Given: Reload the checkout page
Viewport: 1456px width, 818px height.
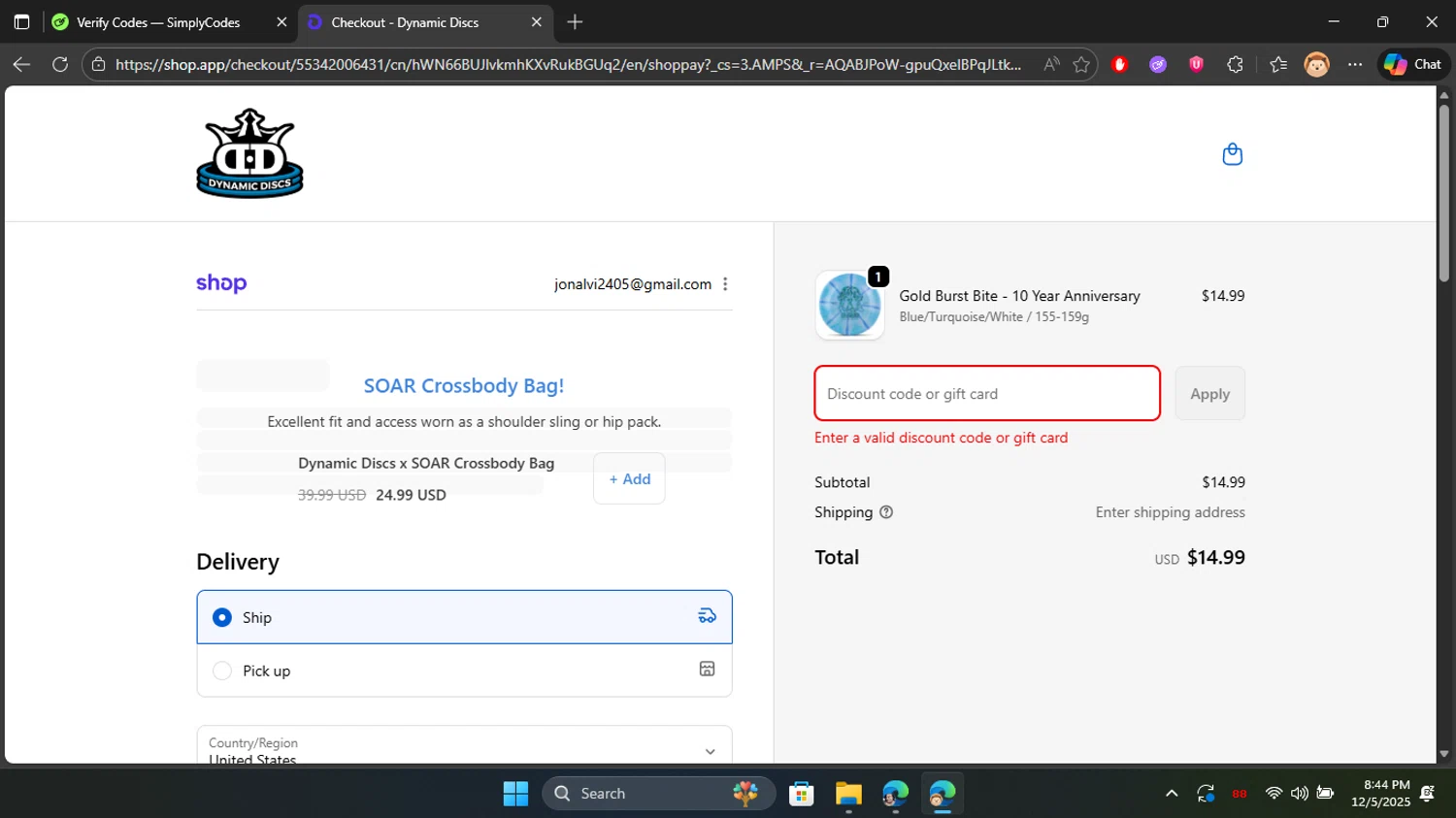Looking at the screenshot, I should coord(60,64).
